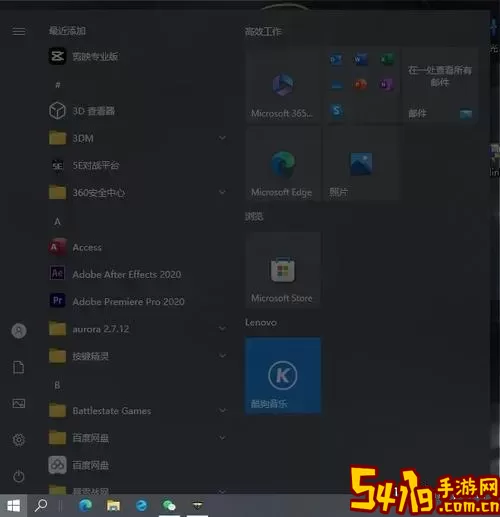Expand the Start menu hamburger navigation
The height and width of the screenshot is (517, 500).
19,32
